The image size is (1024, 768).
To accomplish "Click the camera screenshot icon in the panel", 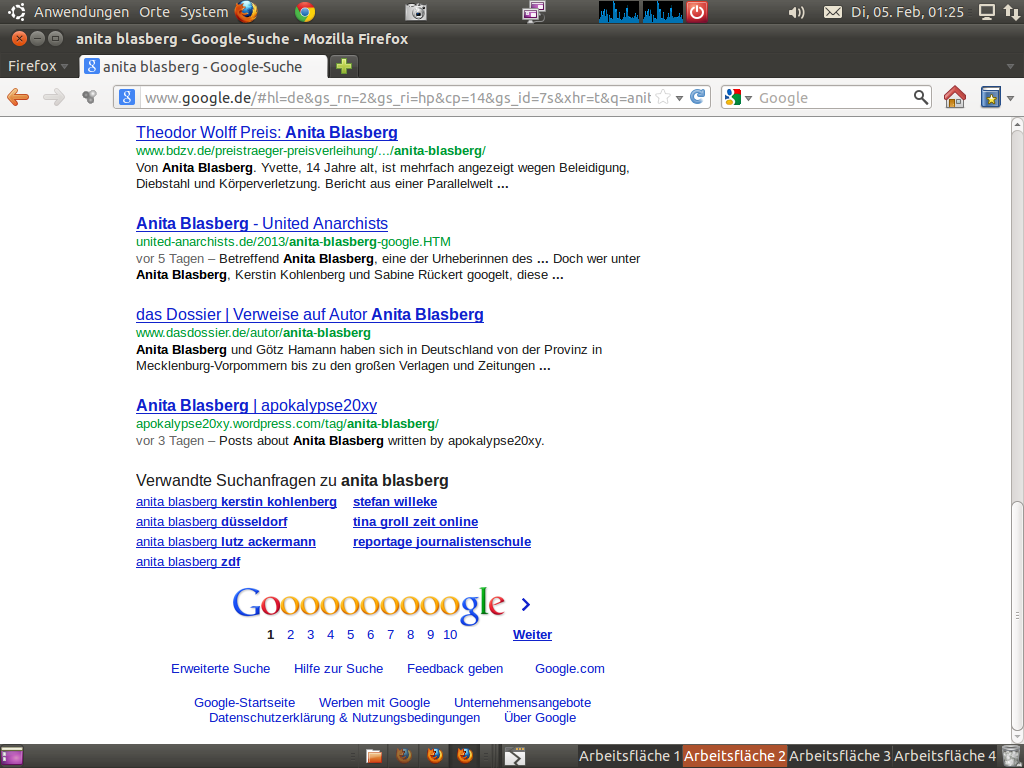I will coord(416,12).
